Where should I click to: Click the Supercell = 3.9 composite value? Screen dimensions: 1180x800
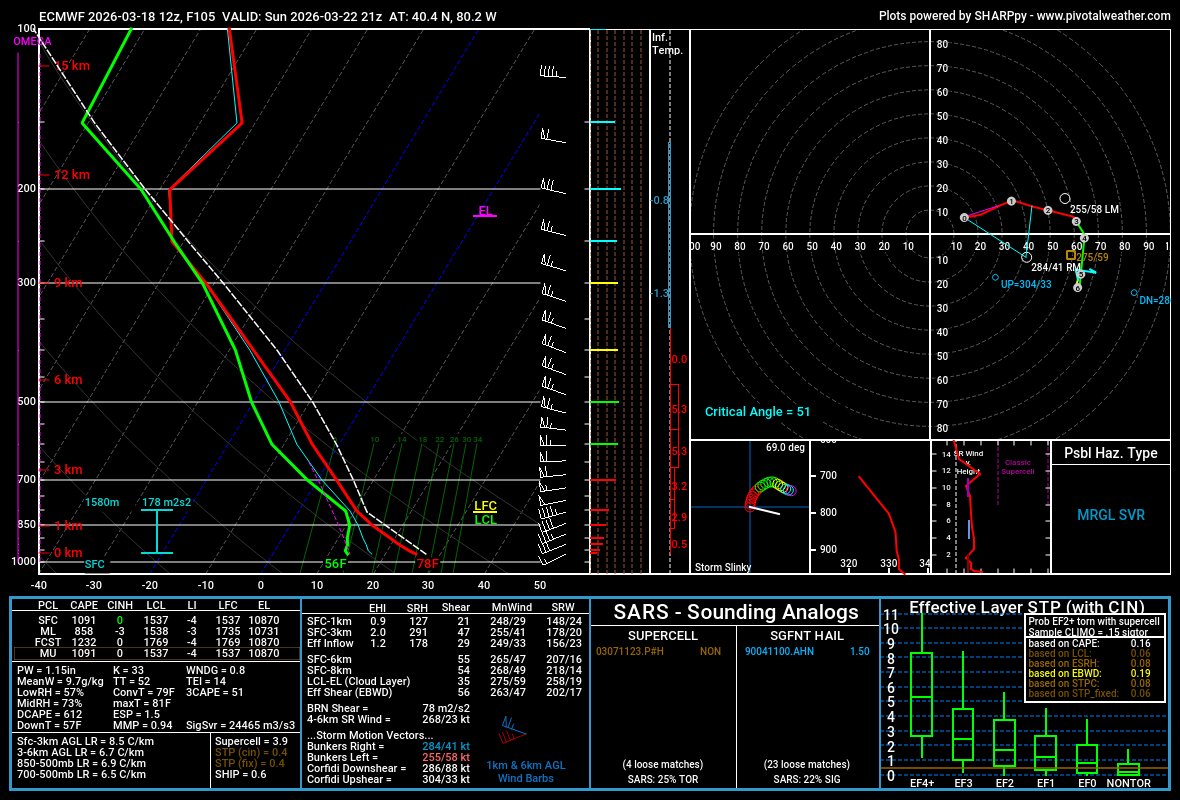pos(251,741)
